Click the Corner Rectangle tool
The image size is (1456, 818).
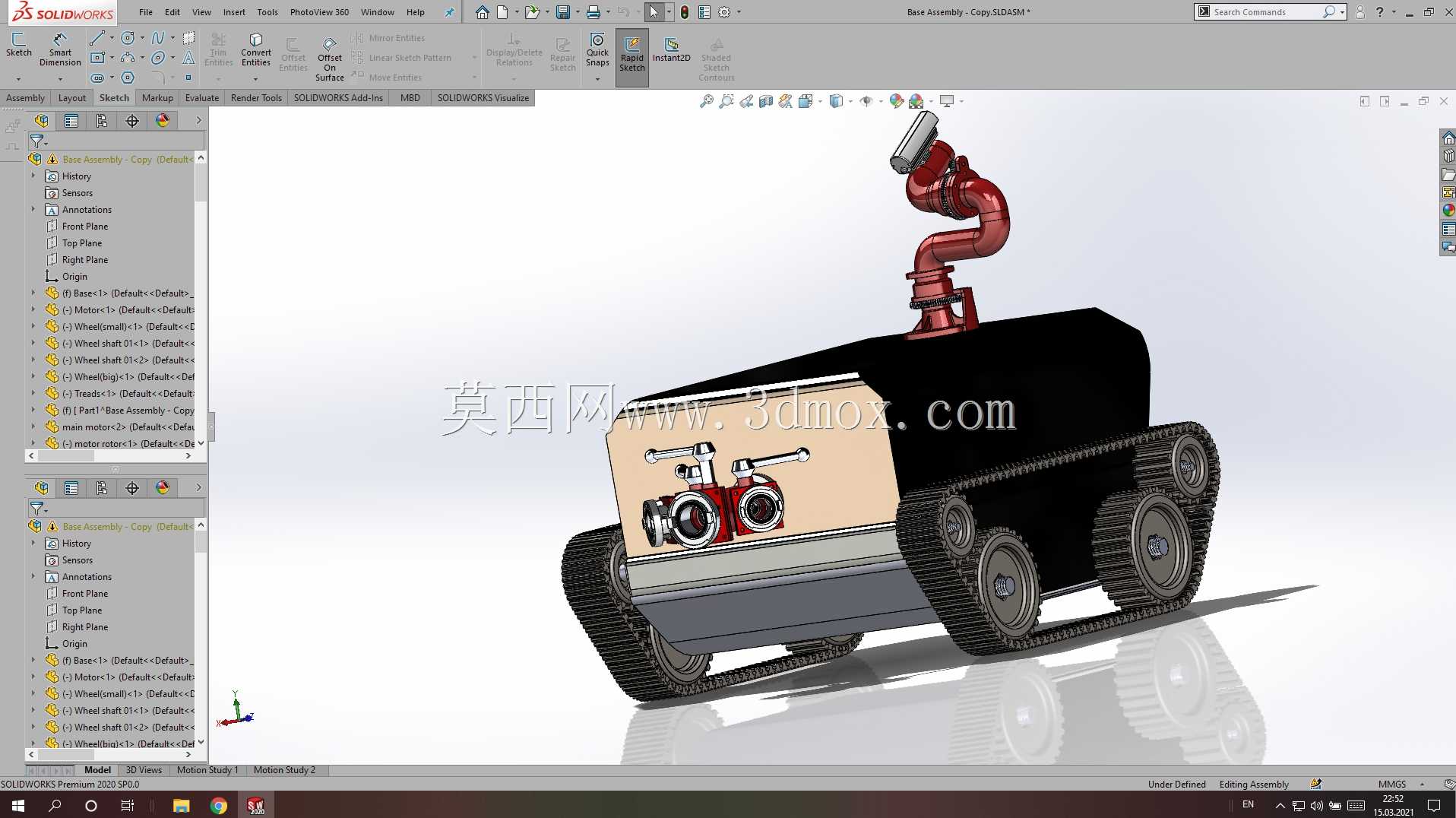(x=97, y=58)
